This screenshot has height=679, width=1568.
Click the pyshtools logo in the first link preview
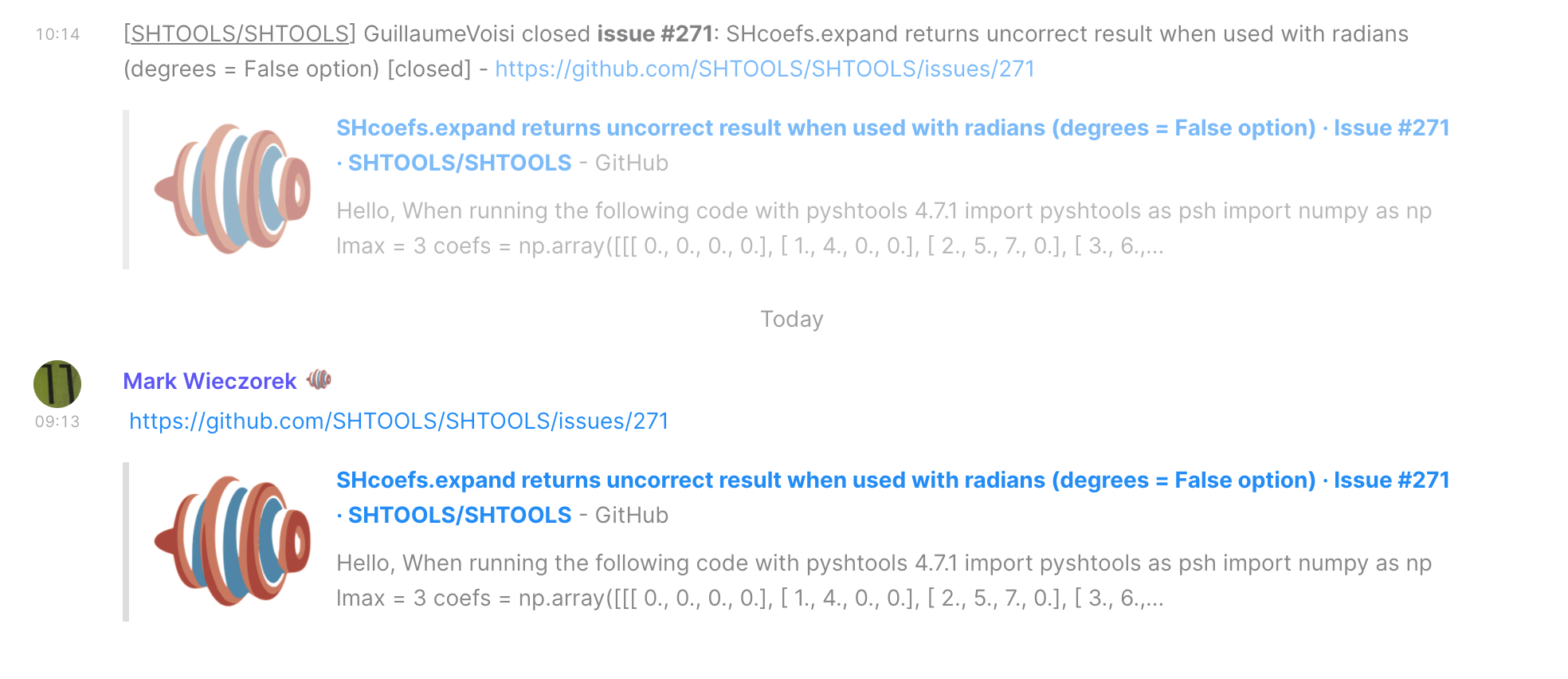(x=233, y=189)
